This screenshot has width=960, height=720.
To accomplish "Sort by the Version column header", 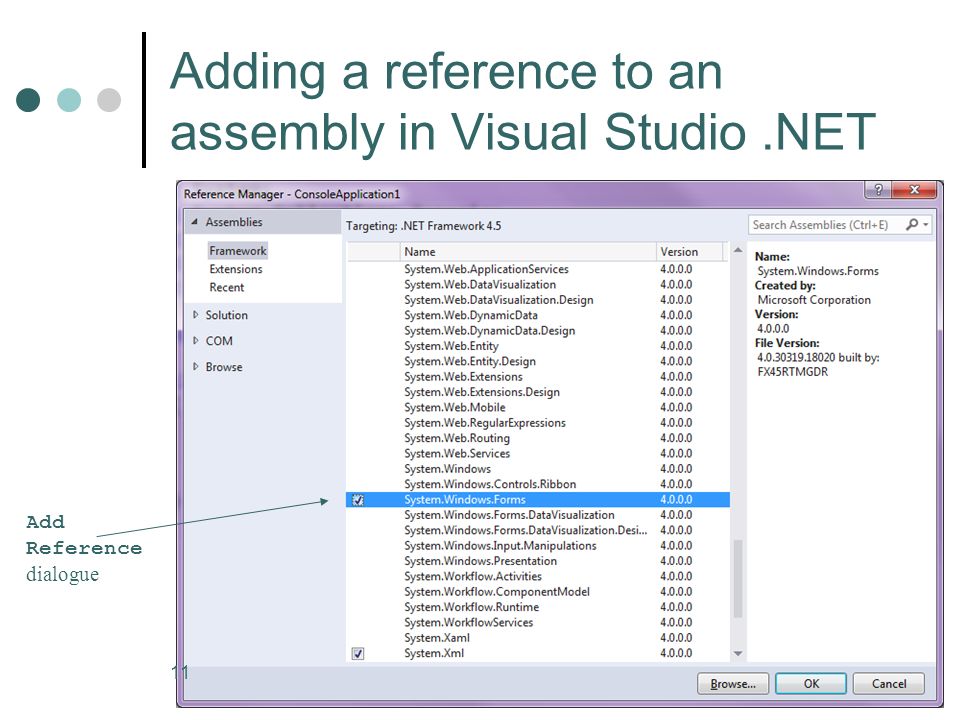I will point(689,252).
